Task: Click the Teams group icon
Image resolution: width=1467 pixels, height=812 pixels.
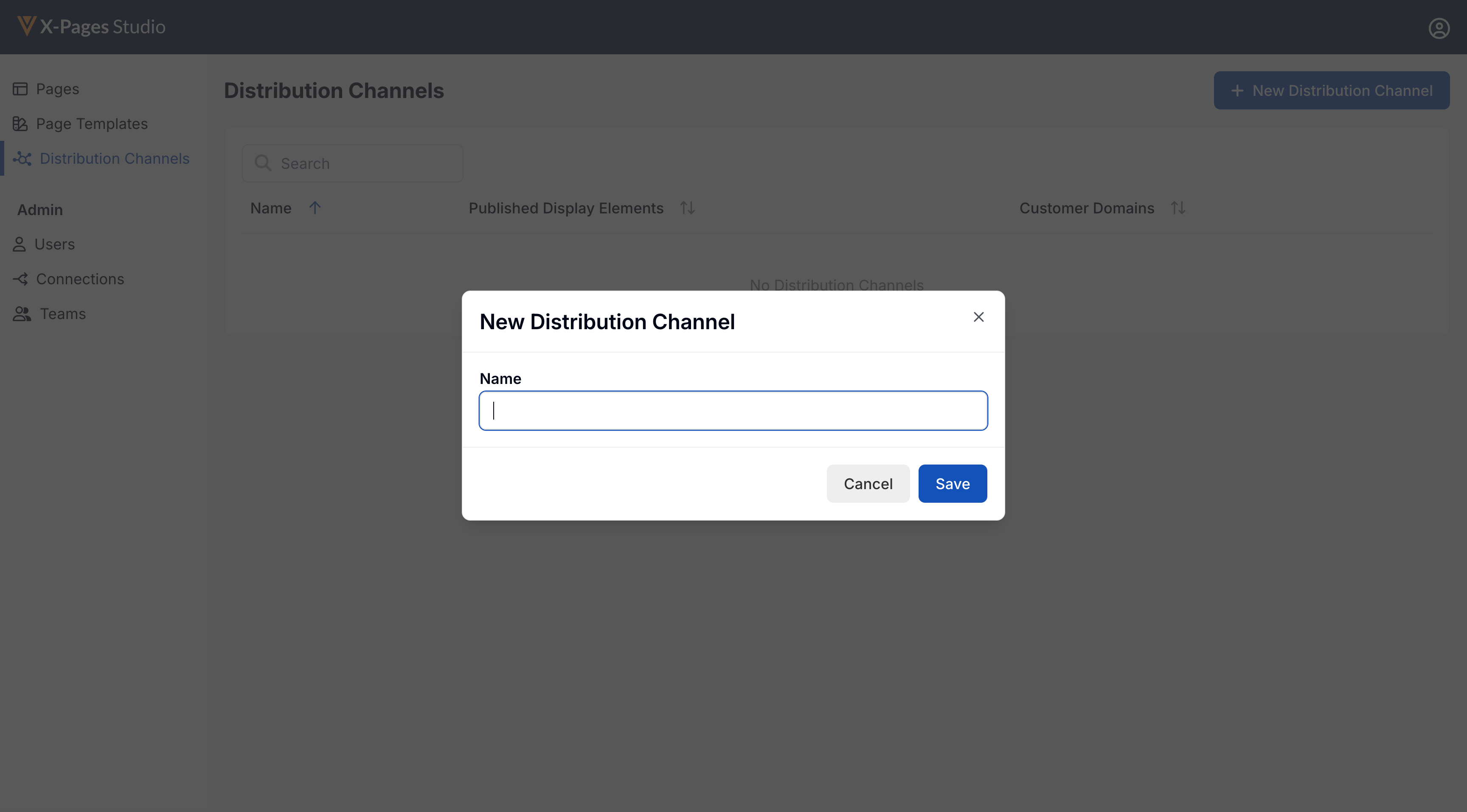Action: click(x=22, y=314)
